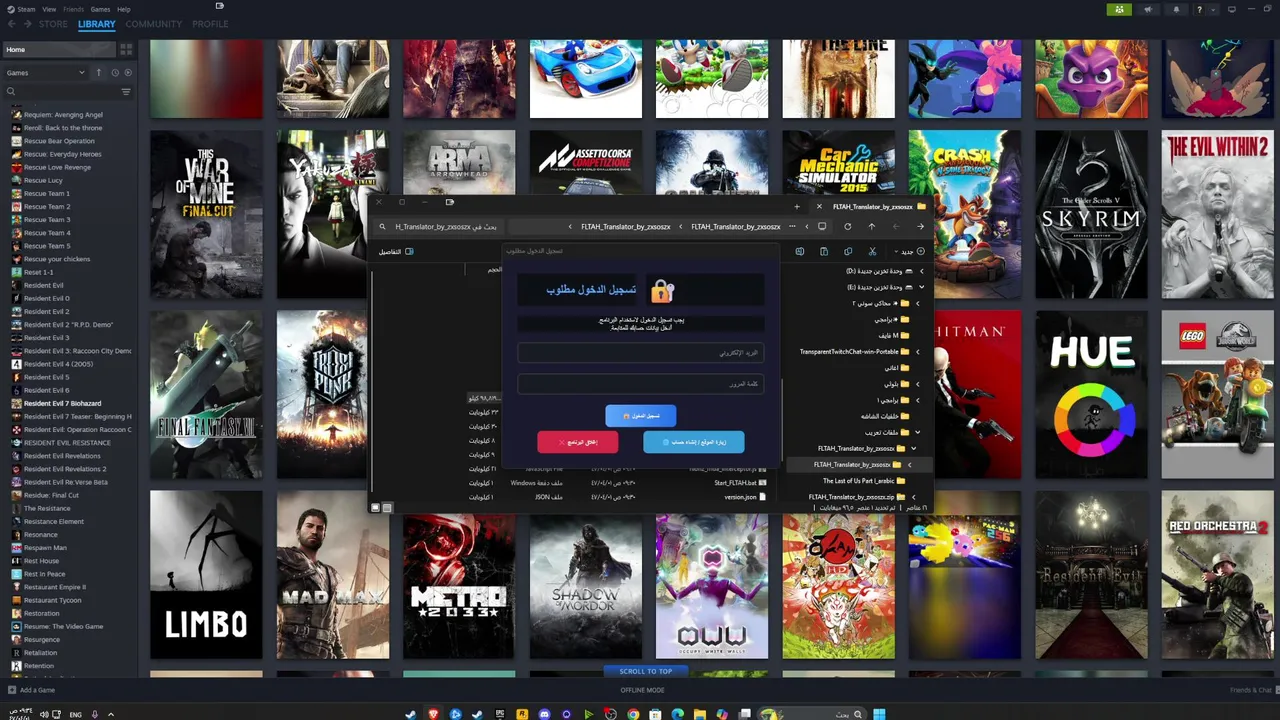Click the ready-to-play filter icon
Viewport: 1280px width, 720px height.
tap(127, 72)
